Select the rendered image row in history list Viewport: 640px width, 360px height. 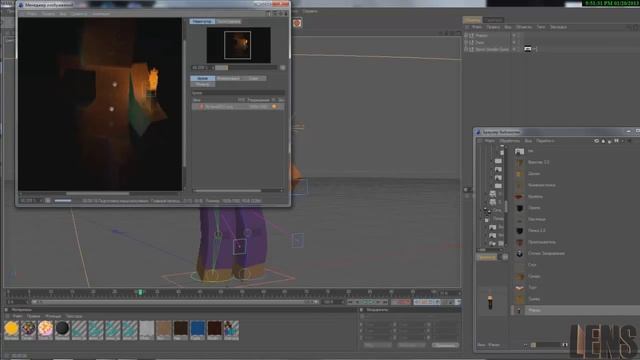pos(238,107)
